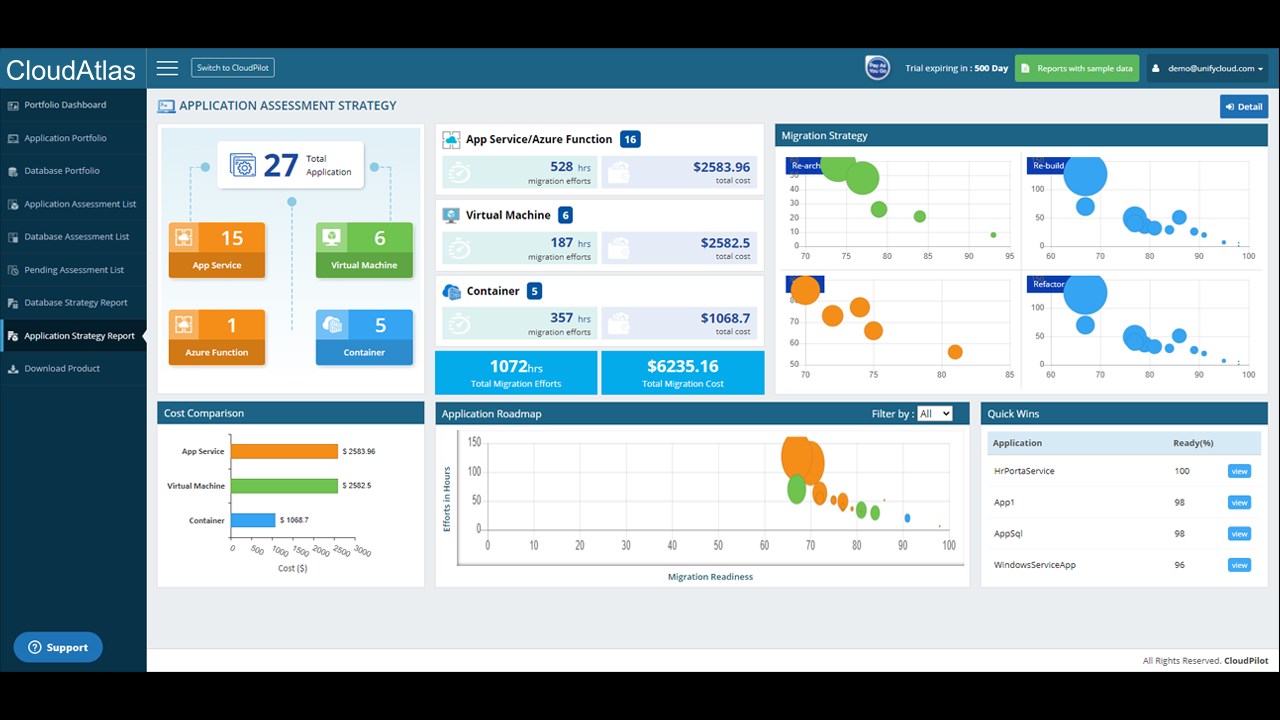The image size is (1280, 720).
Task: Click the 357 hrs migration efforts value
Action: pyautogui.click(x=571, y=318)
